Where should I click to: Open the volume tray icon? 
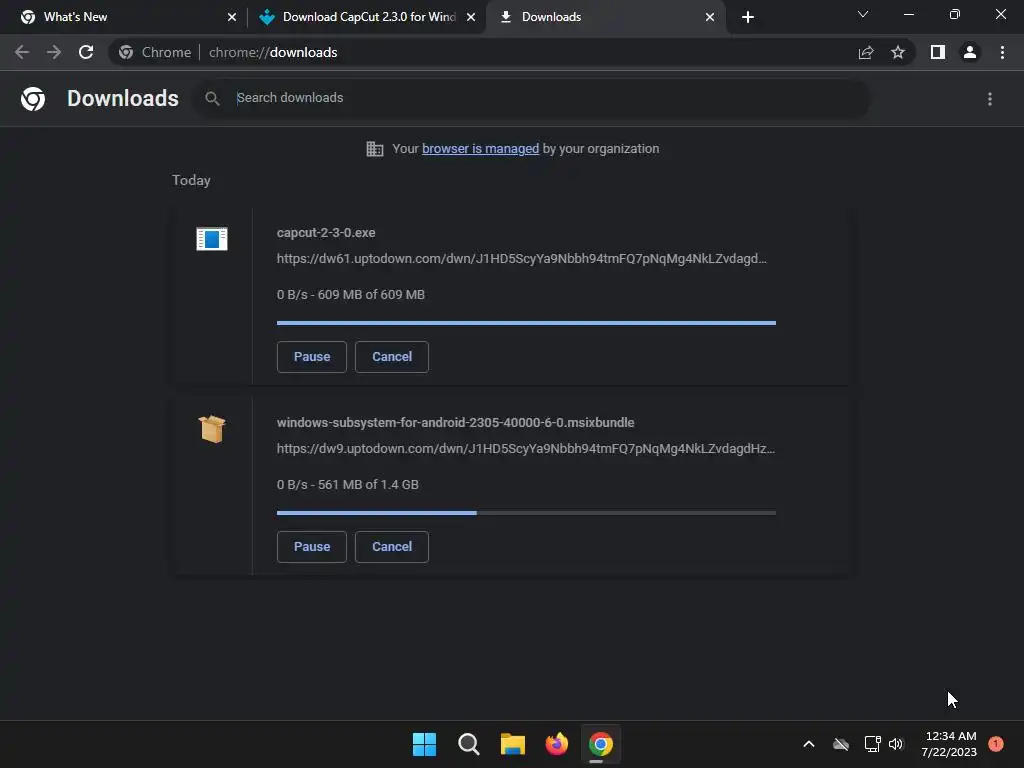tap(896, 744)
